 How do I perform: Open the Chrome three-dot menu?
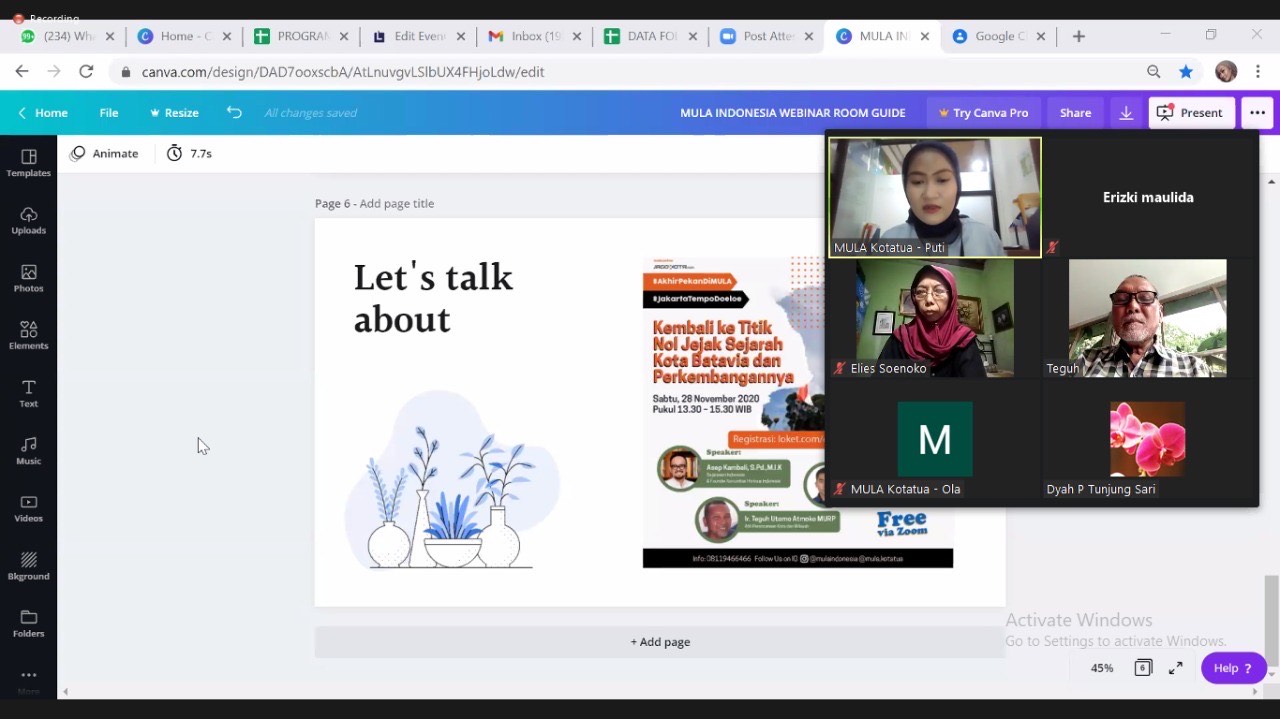click(1257, 71)
